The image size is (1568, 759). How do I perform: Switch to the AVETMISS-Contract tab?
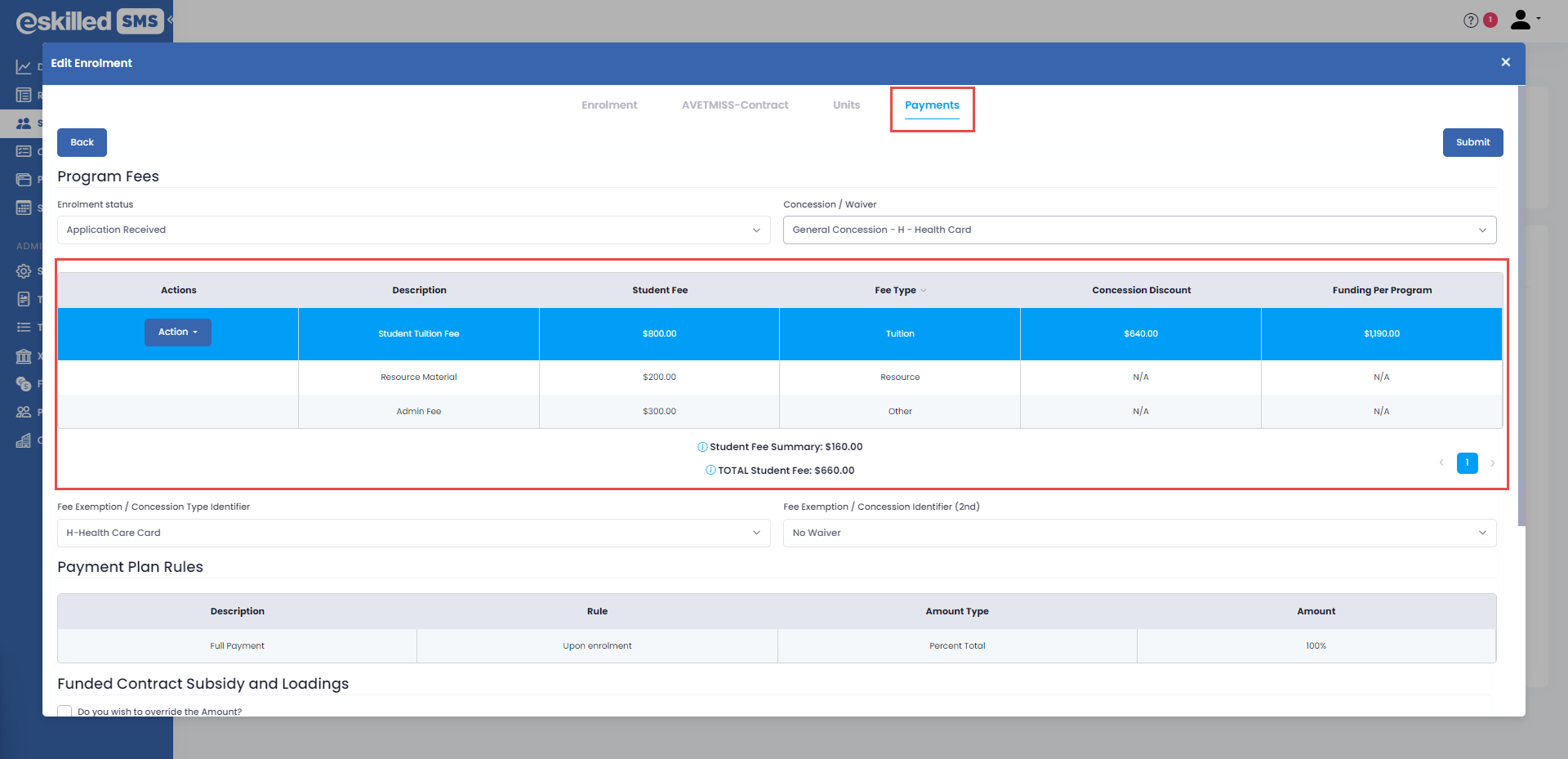(735, 105)
